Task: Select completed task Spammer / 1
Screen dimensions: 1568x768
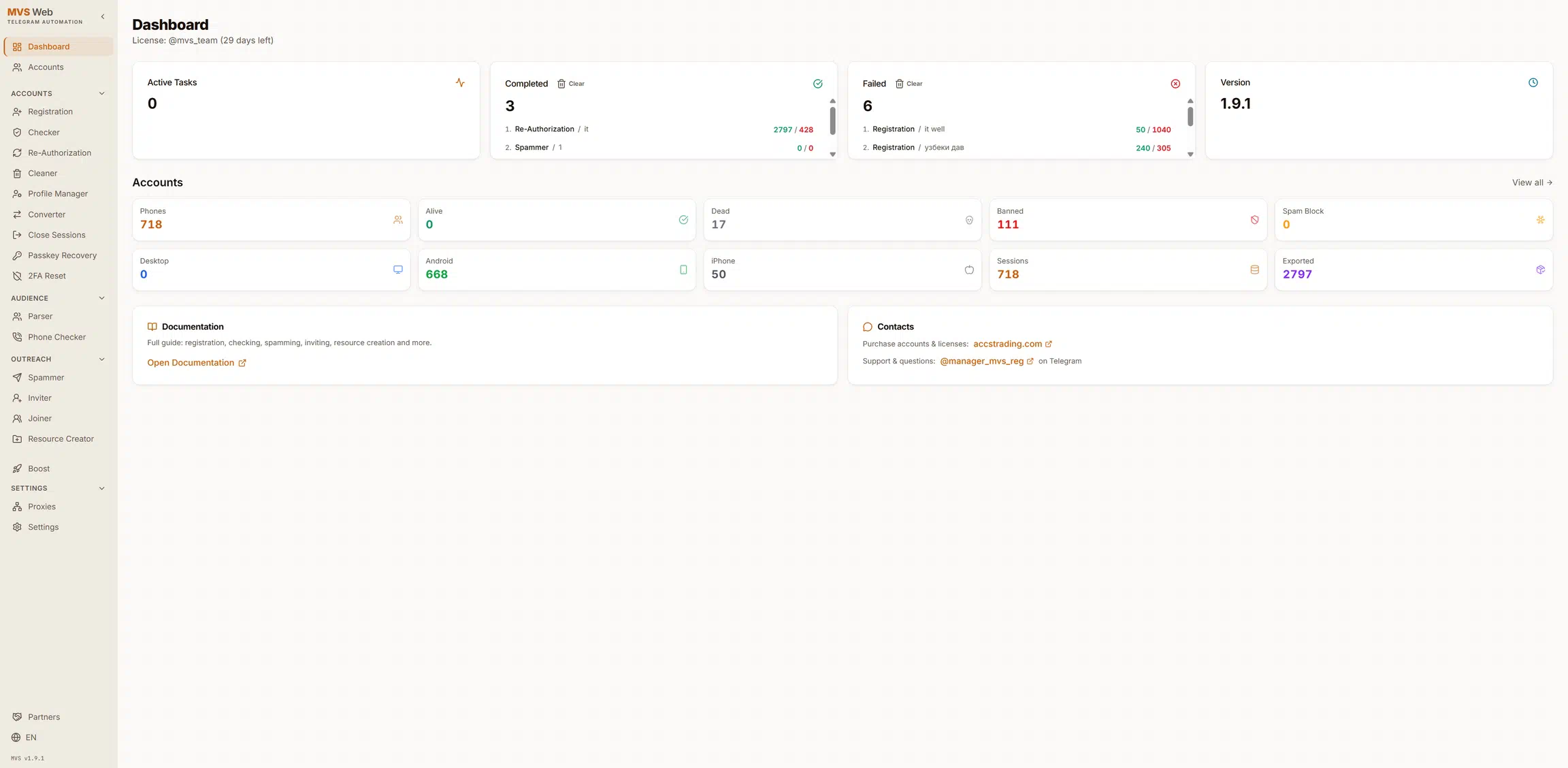Action: click(x=659, y=148)
